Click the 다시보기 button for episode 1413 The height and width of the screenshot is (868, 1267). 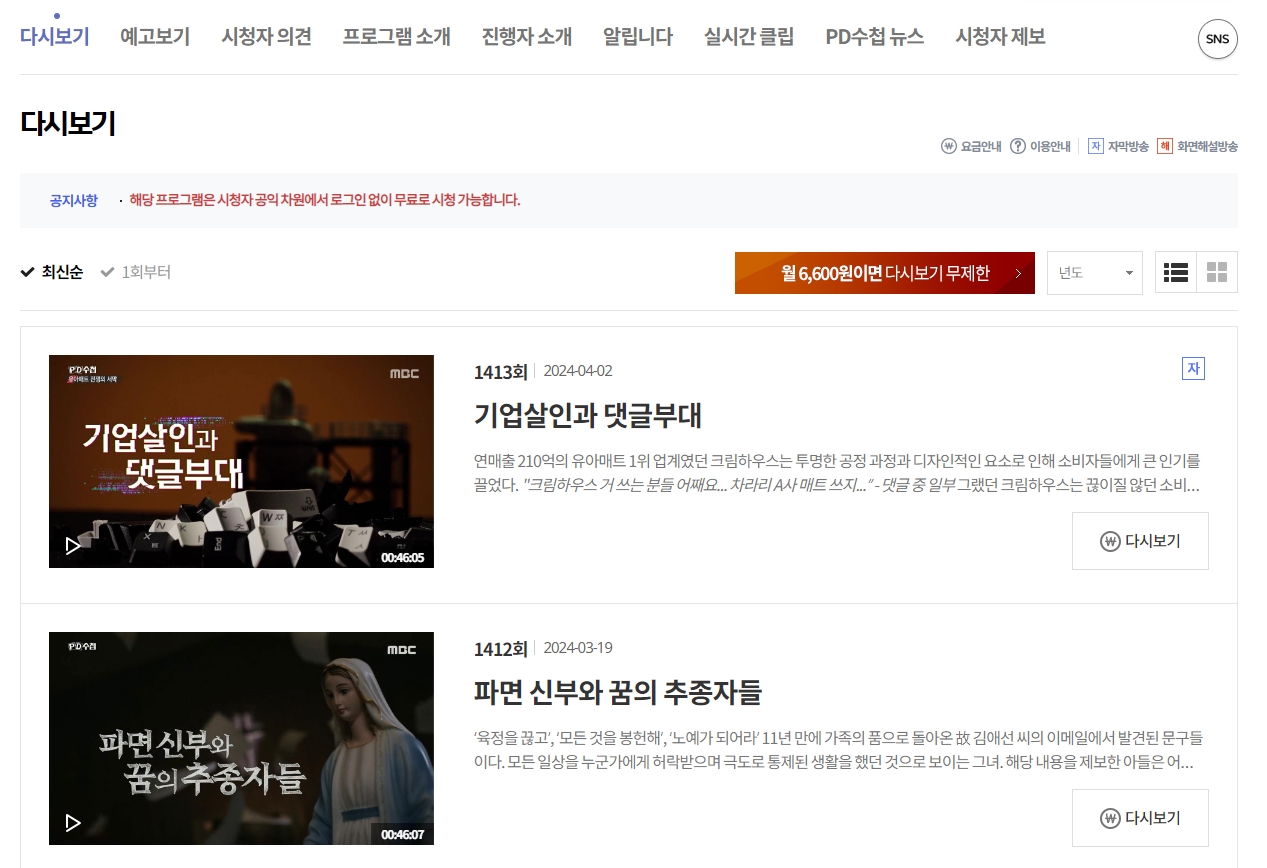pos(1139,541)
